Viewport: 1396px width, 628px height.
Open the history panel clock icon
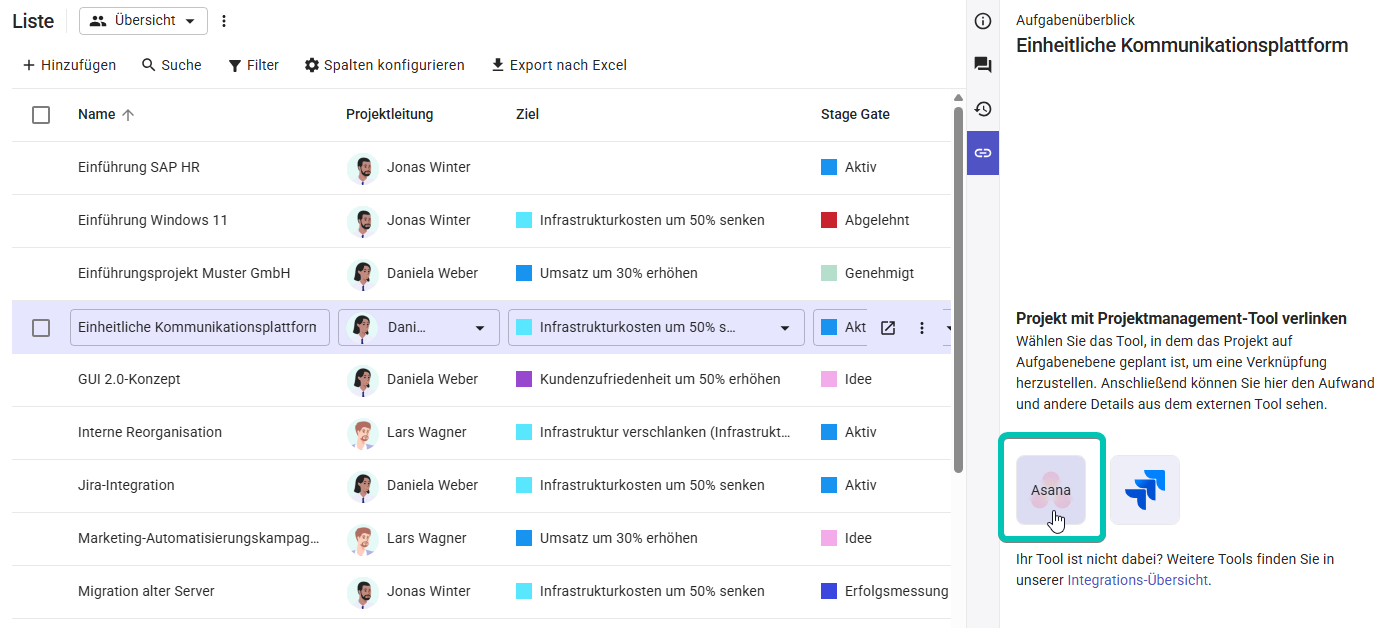tap(983, 109)
